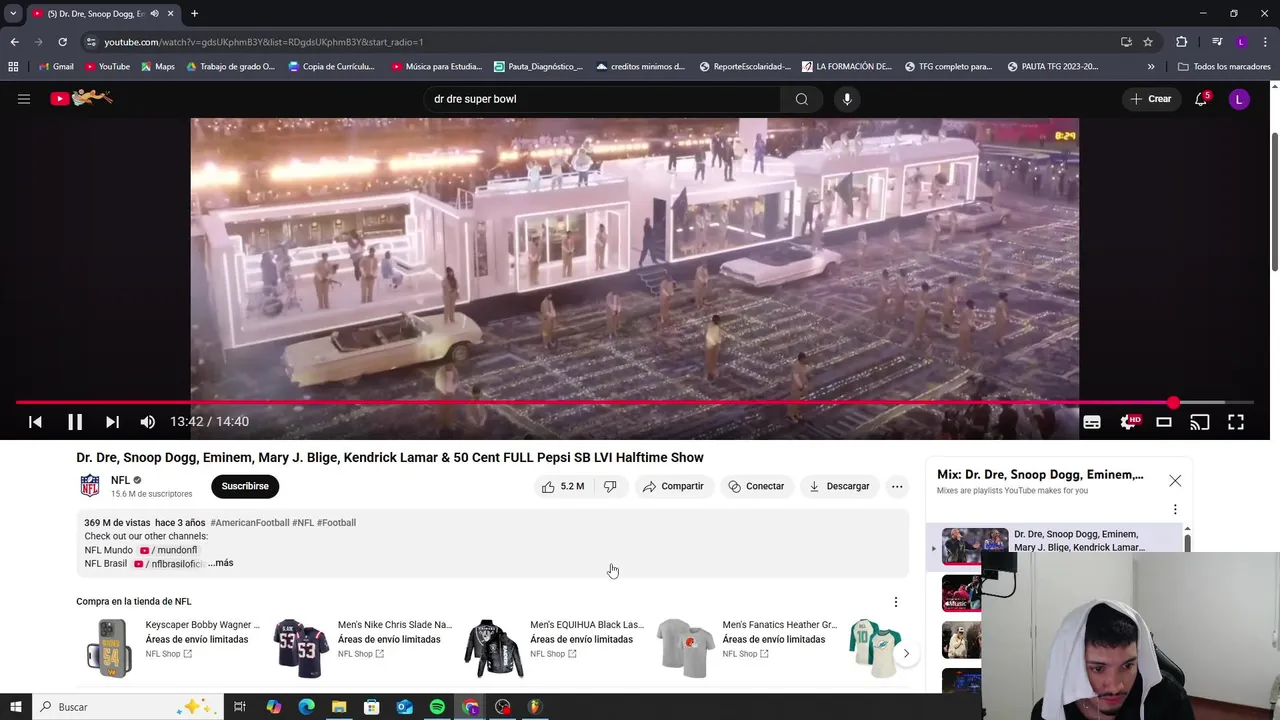This screenshot has height=720, width=1280.
Task: Open the NFL channel avatar
Action: 90,486
